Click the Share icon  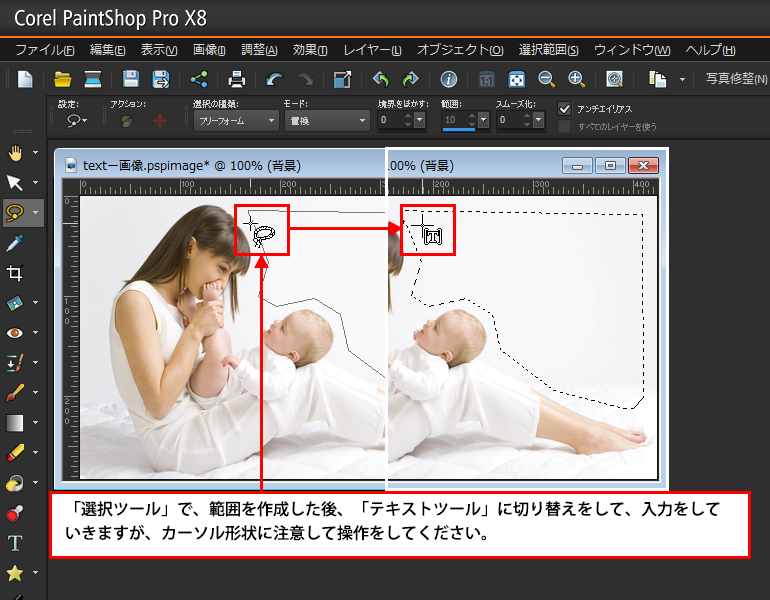pos(199,79)
